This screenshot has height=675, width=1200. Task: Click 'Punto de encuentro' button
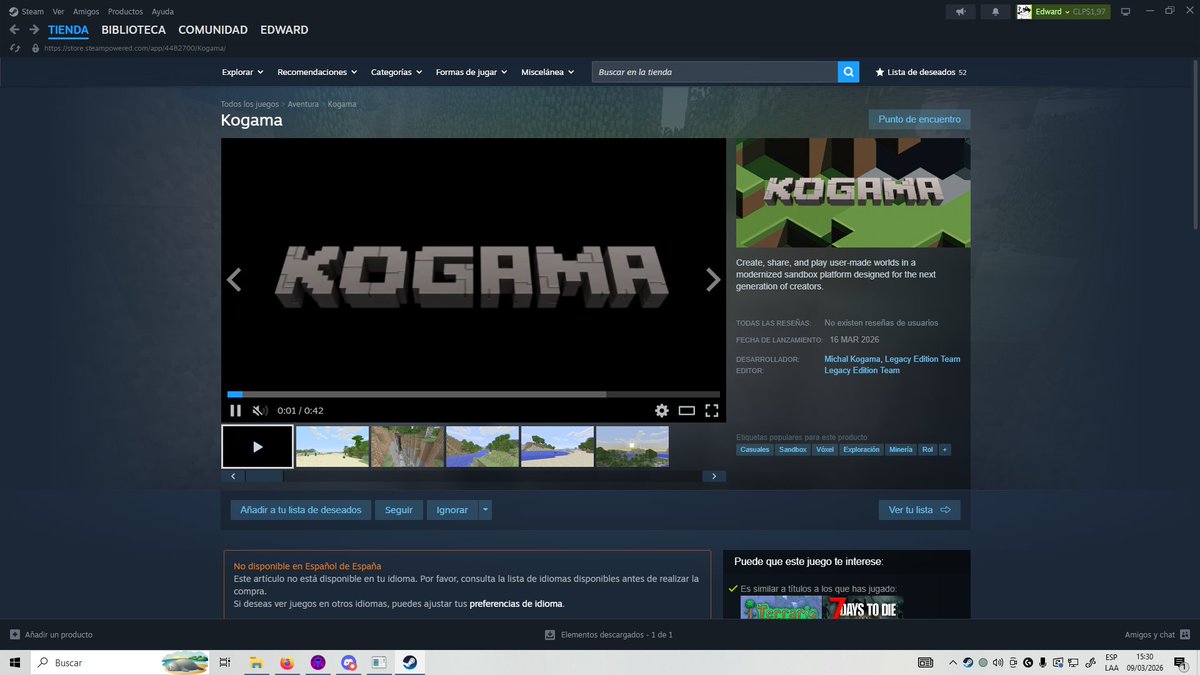click(x=919, y=119)
